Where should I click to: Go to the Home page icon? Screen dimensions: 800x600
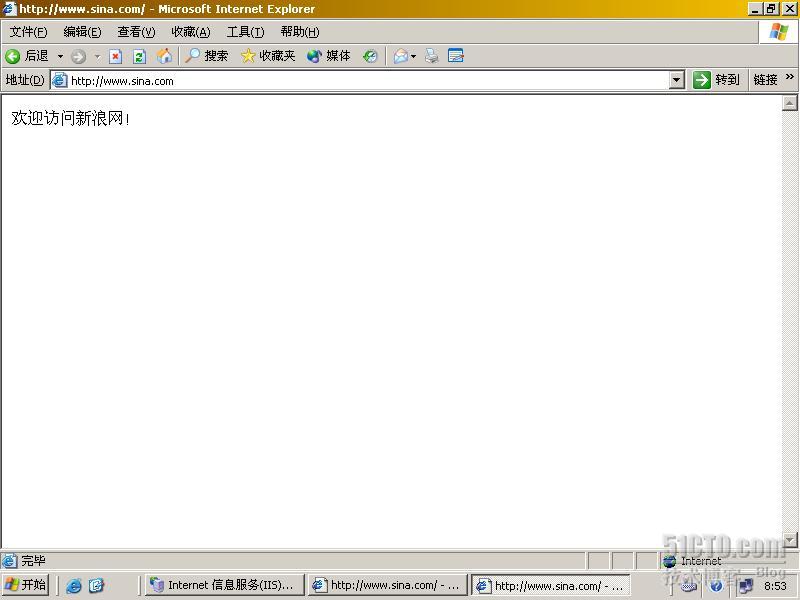164,56
